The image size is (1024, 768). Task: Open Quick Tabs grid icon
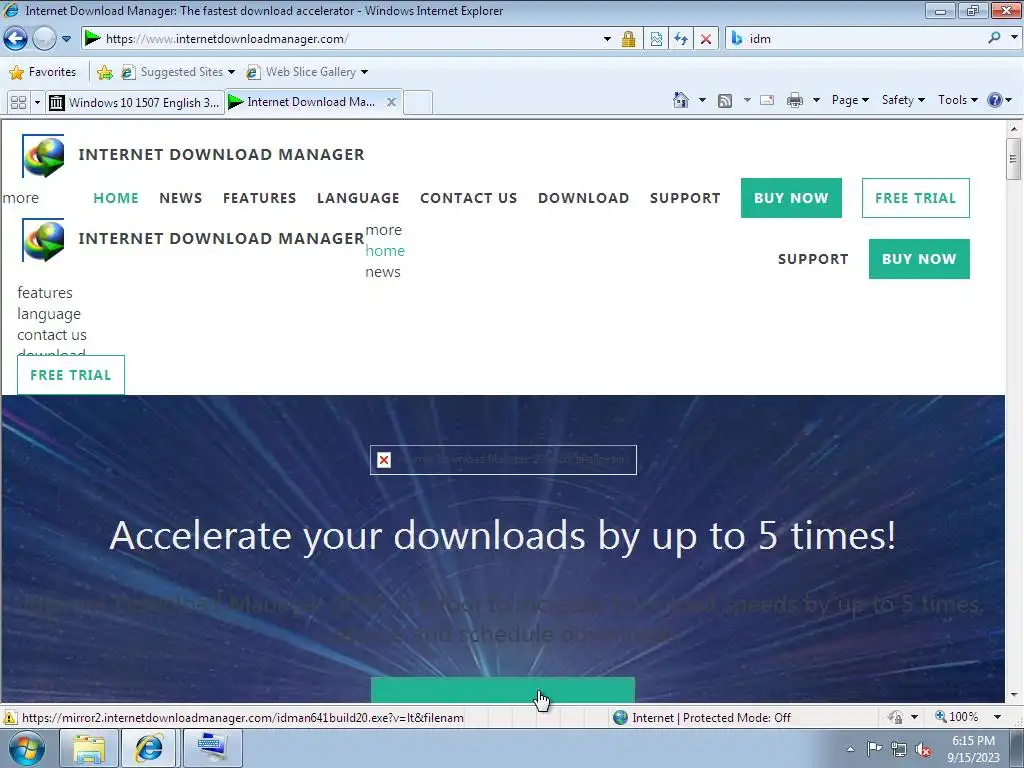[x=18, y=103]
